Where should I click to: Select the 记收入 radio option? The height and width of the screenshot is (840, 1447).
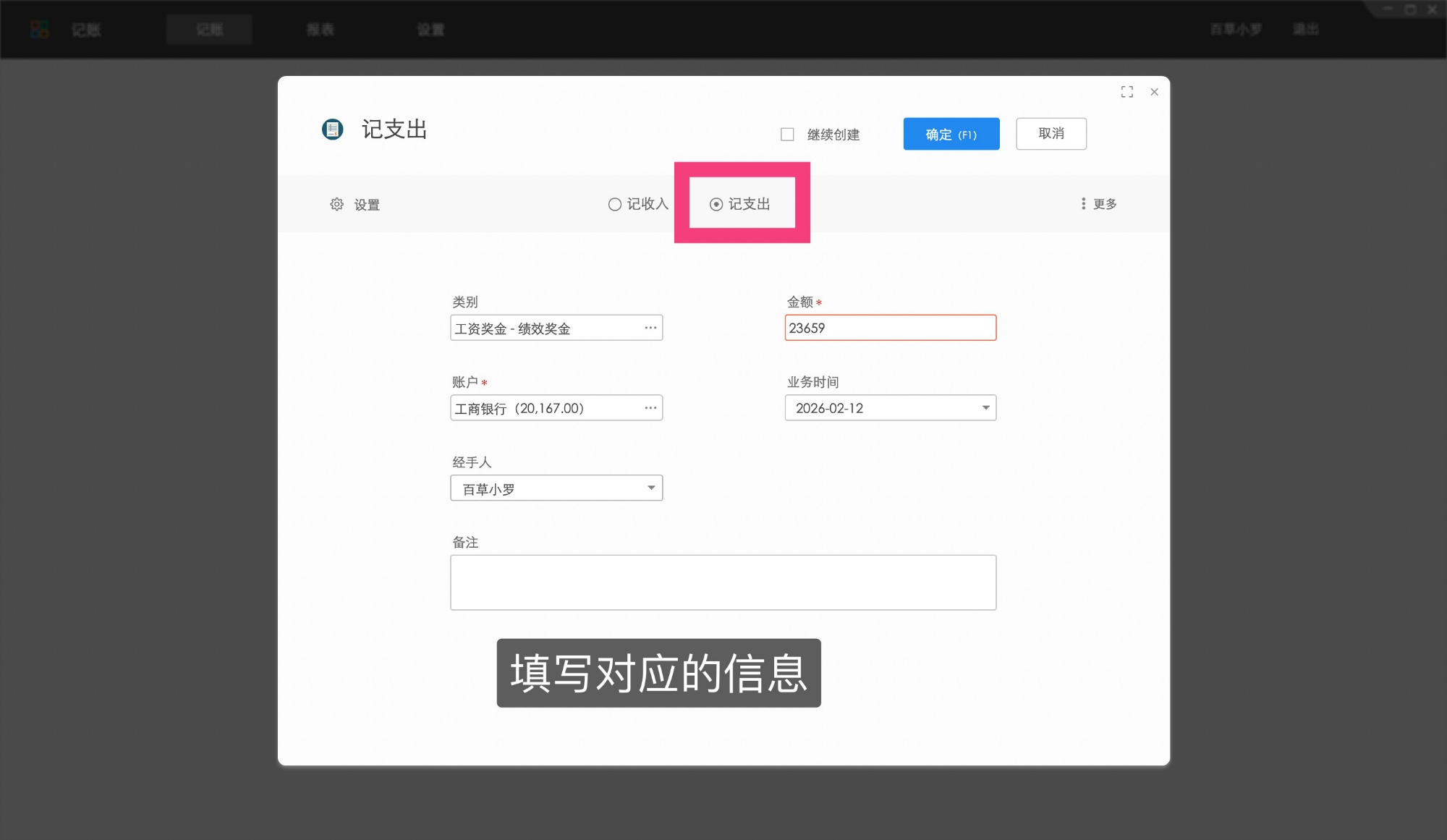pos(614,204)
